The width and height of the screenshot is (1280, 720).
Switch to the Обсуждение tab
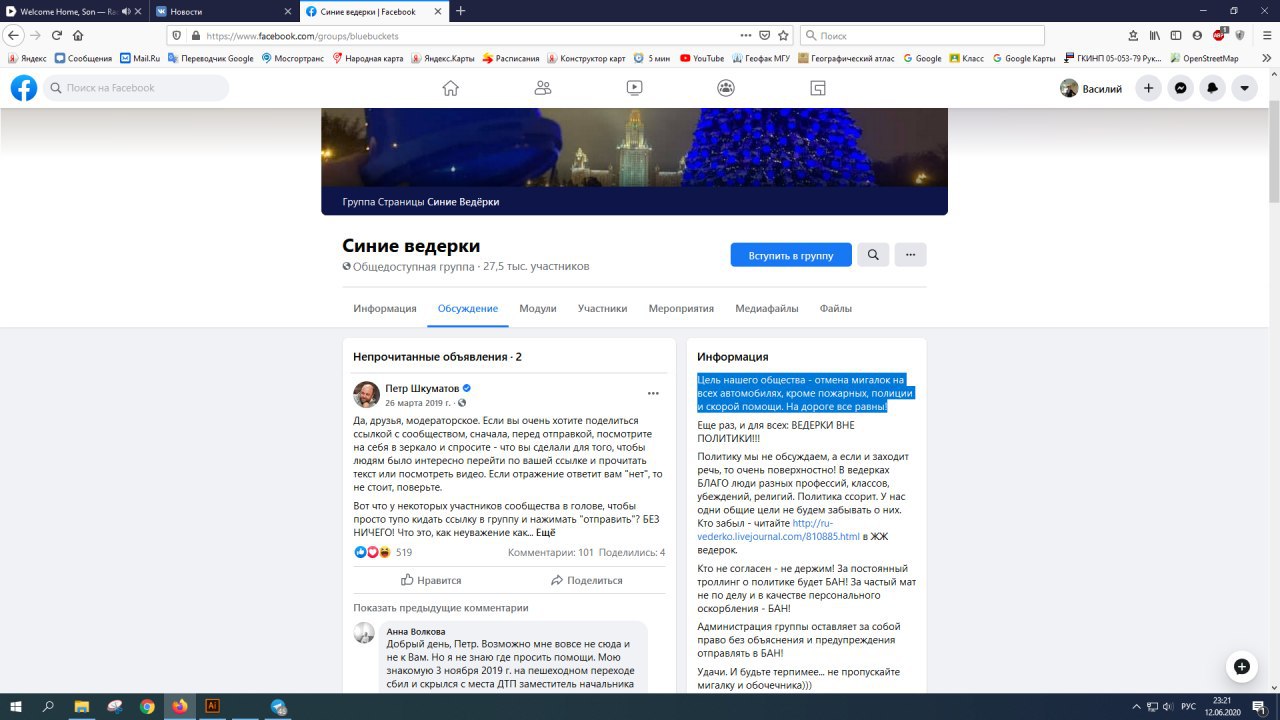point(468,308)
